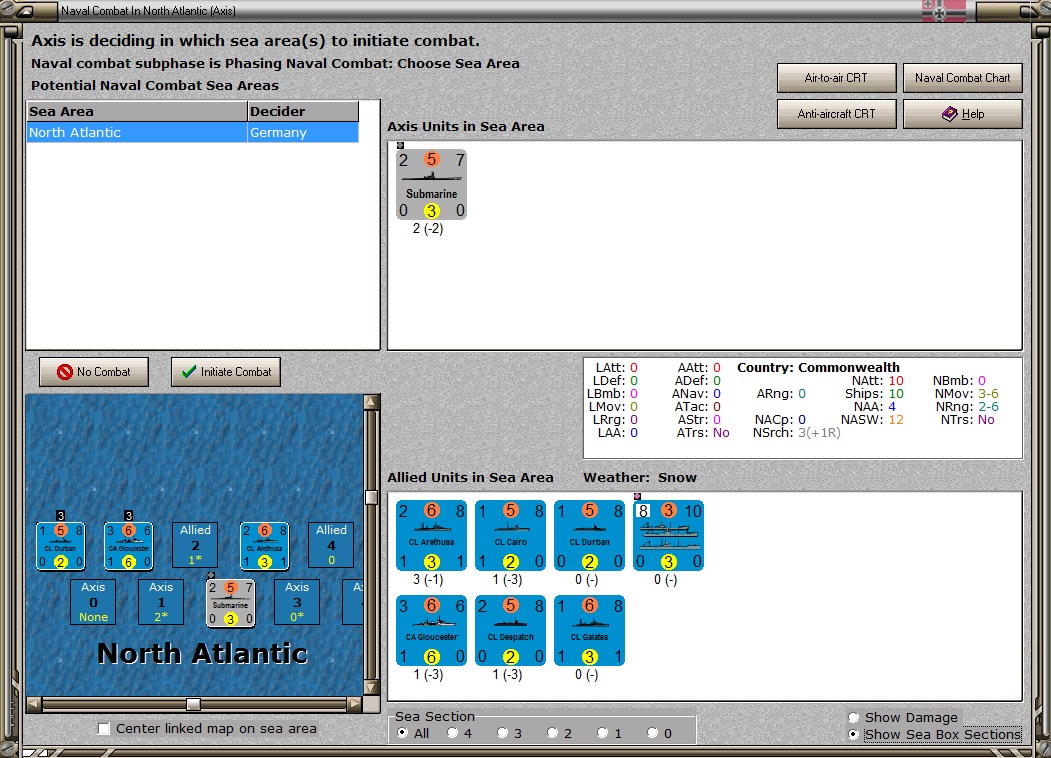Click CA Gloucester counter on North Atlantic map
Screen dimensions: 1051x758
pos(129,546)
